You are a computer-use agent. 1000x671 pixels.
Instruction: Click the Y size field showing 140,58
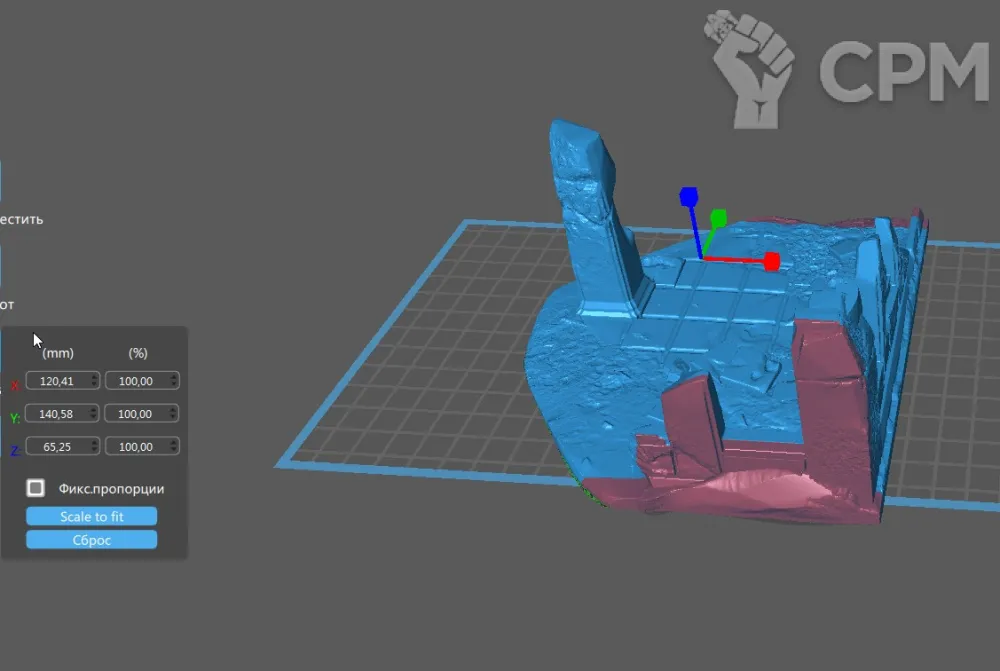pos(56,413)
